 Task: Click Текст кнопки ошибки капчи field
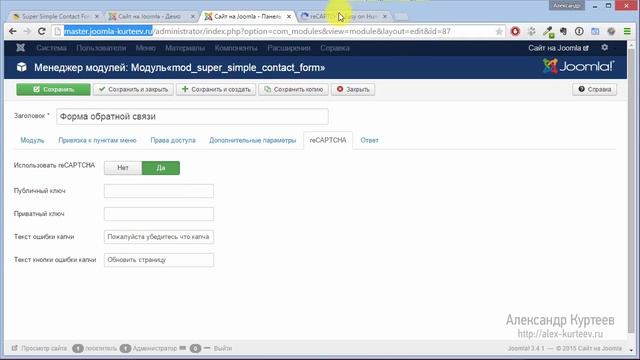(x=159, y=260)
